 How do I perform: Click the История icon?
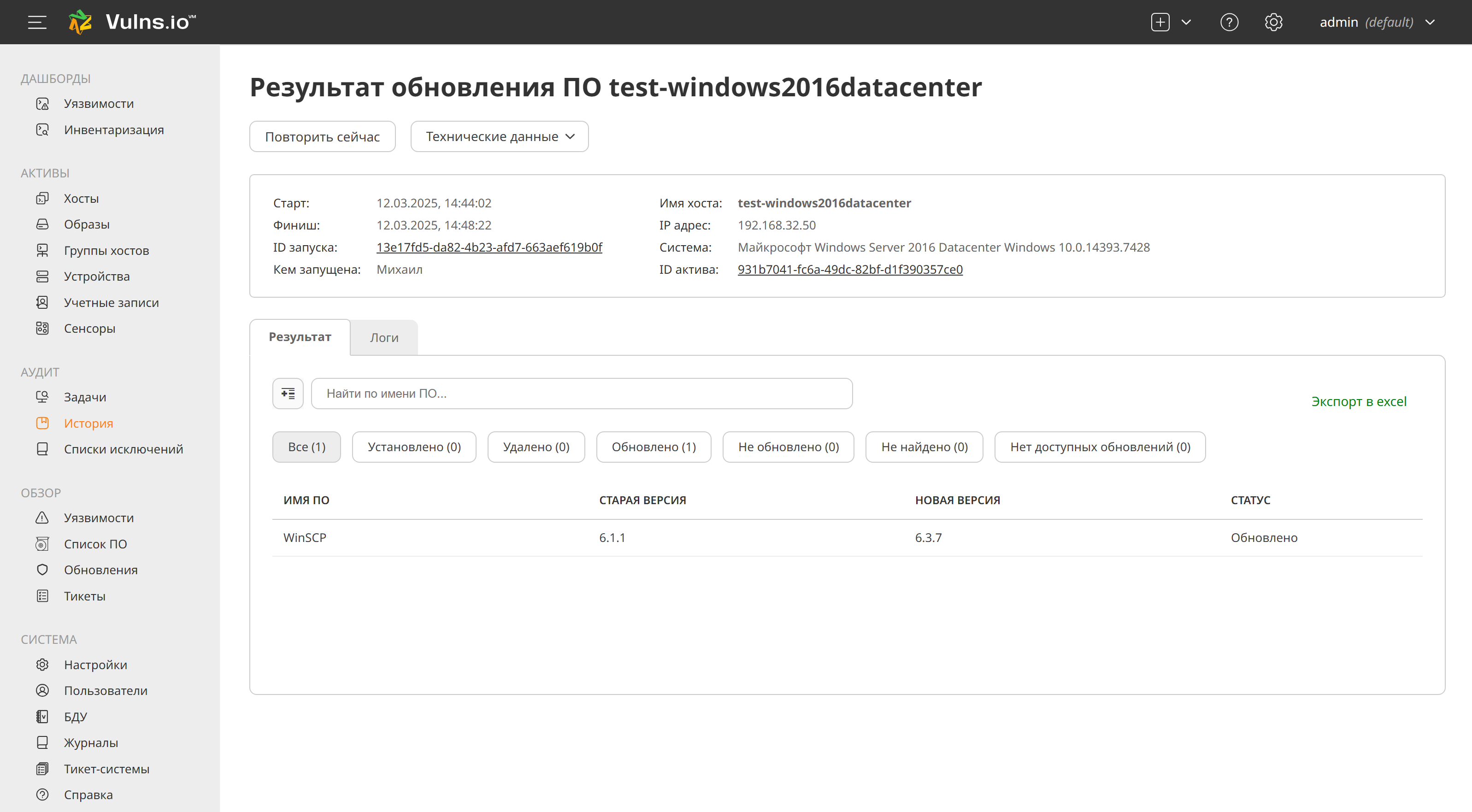click(42, 423)
